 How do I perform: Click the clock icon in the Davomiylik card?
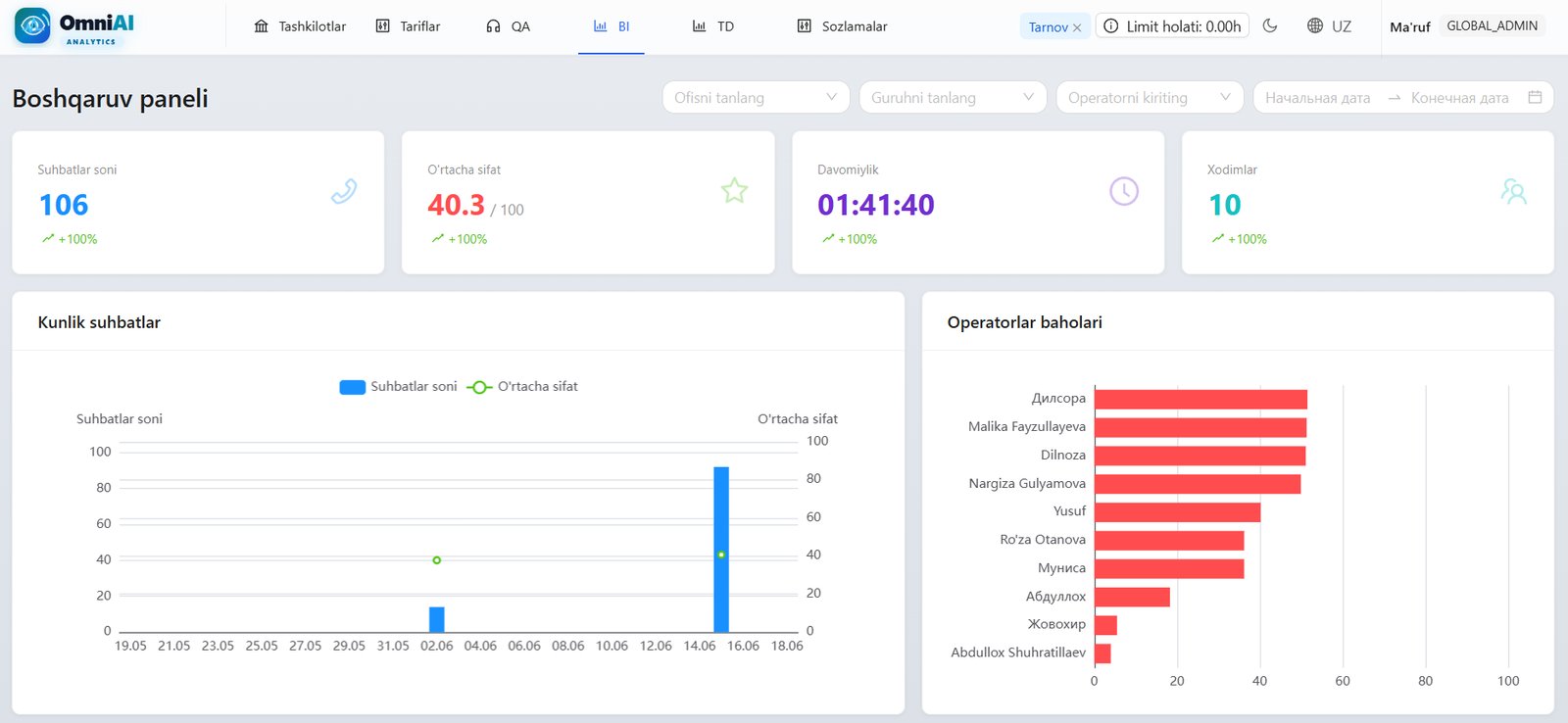[1124, 191]
